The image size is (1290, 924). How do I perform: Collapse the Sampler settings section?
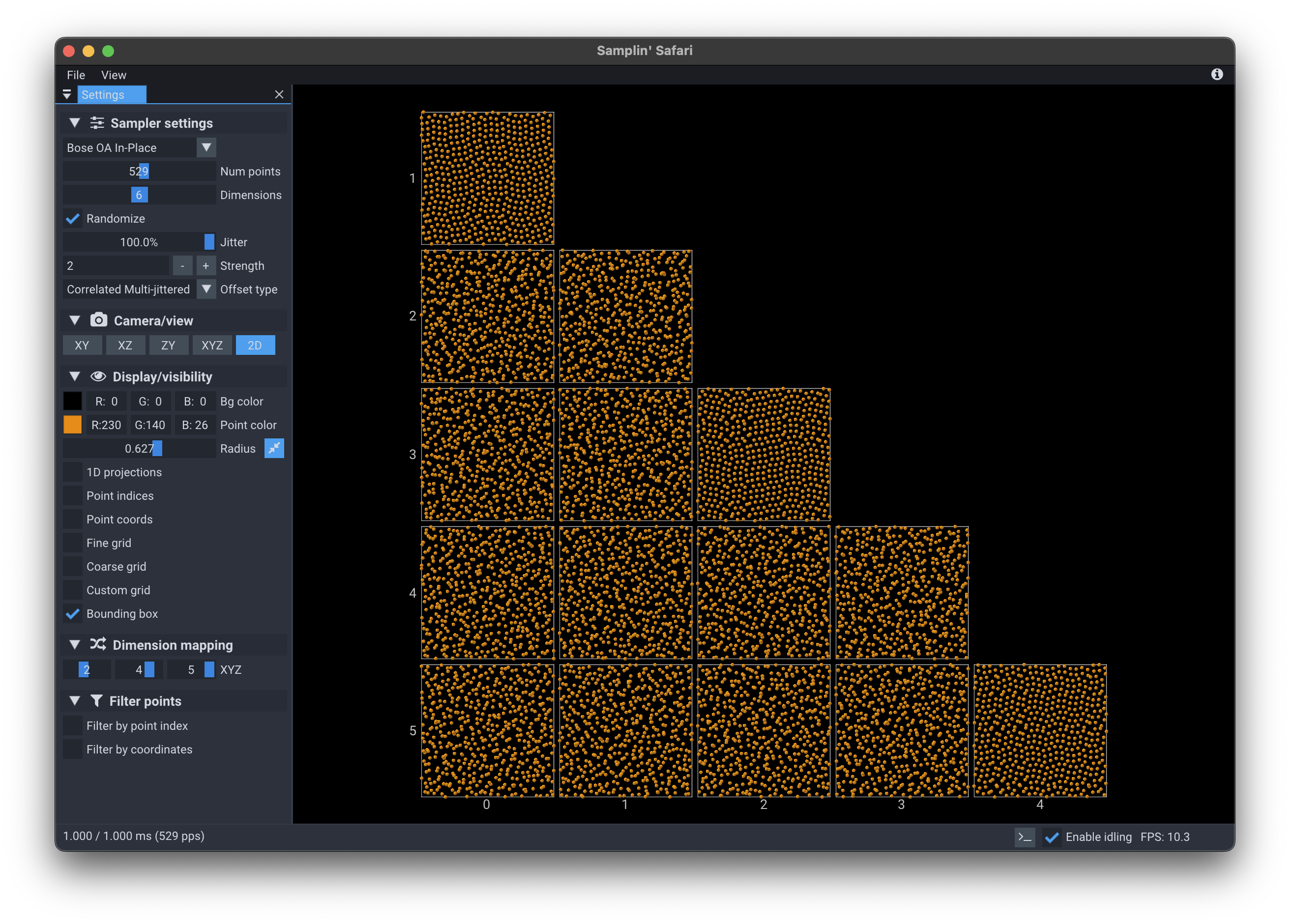click(75, 123)
